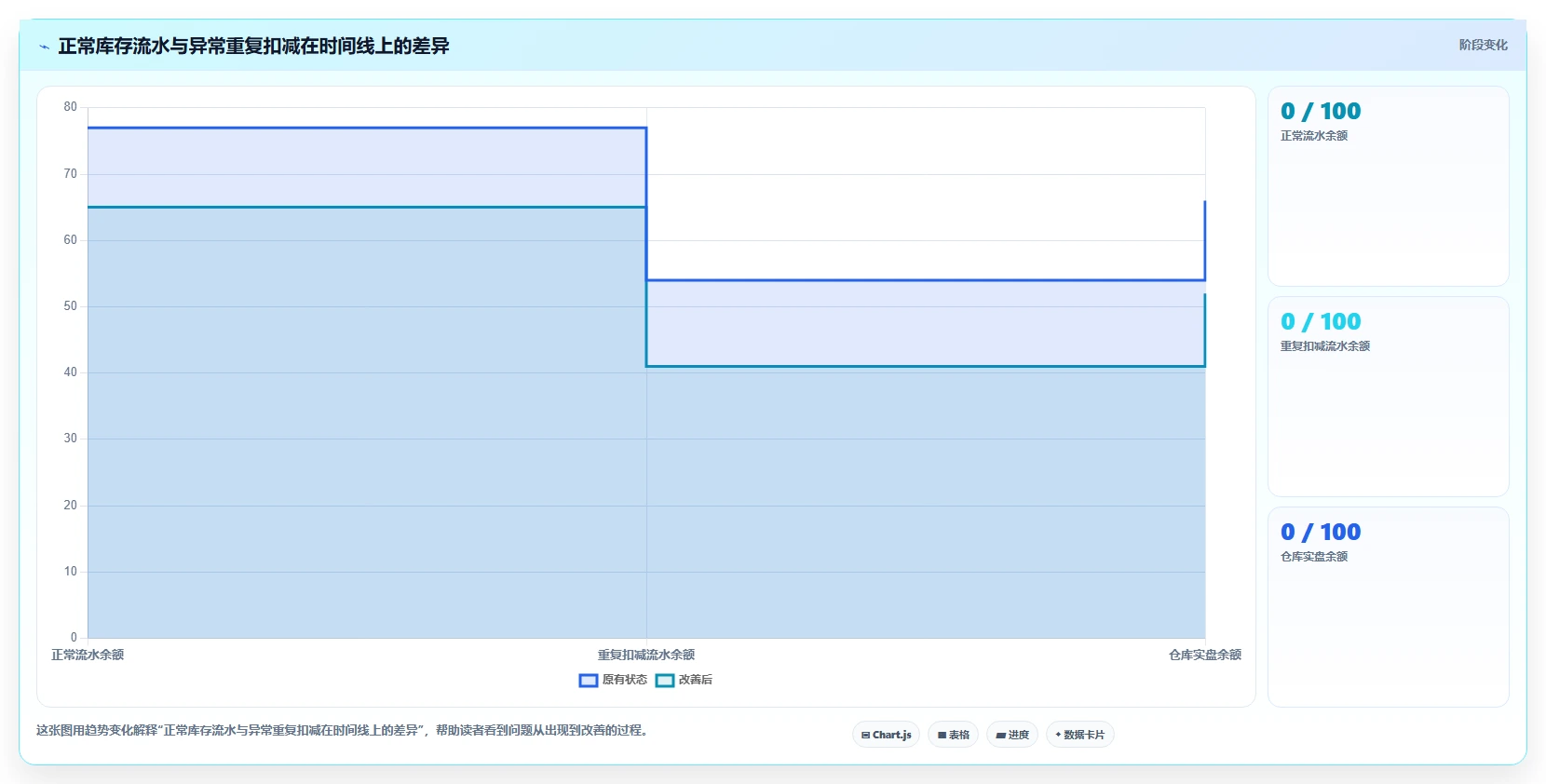Select the Chart.js chip
1546x784 pixels.
(x=886, y=735)
